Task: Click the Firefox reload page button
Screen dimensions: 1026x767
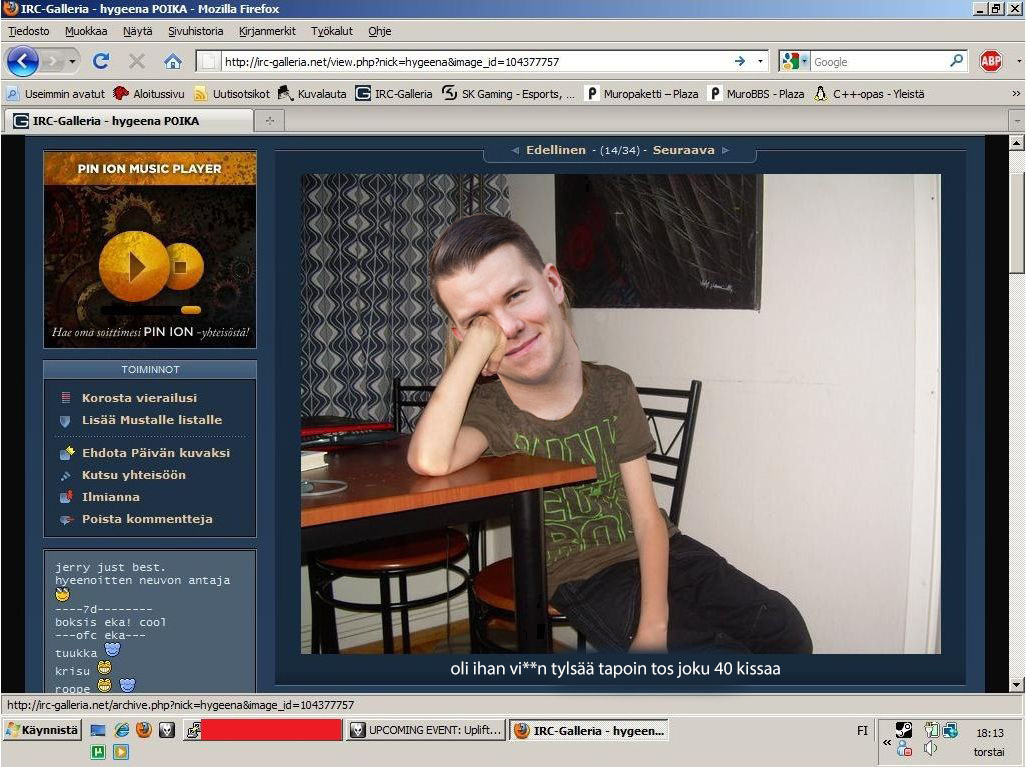Action: point(100,61)
